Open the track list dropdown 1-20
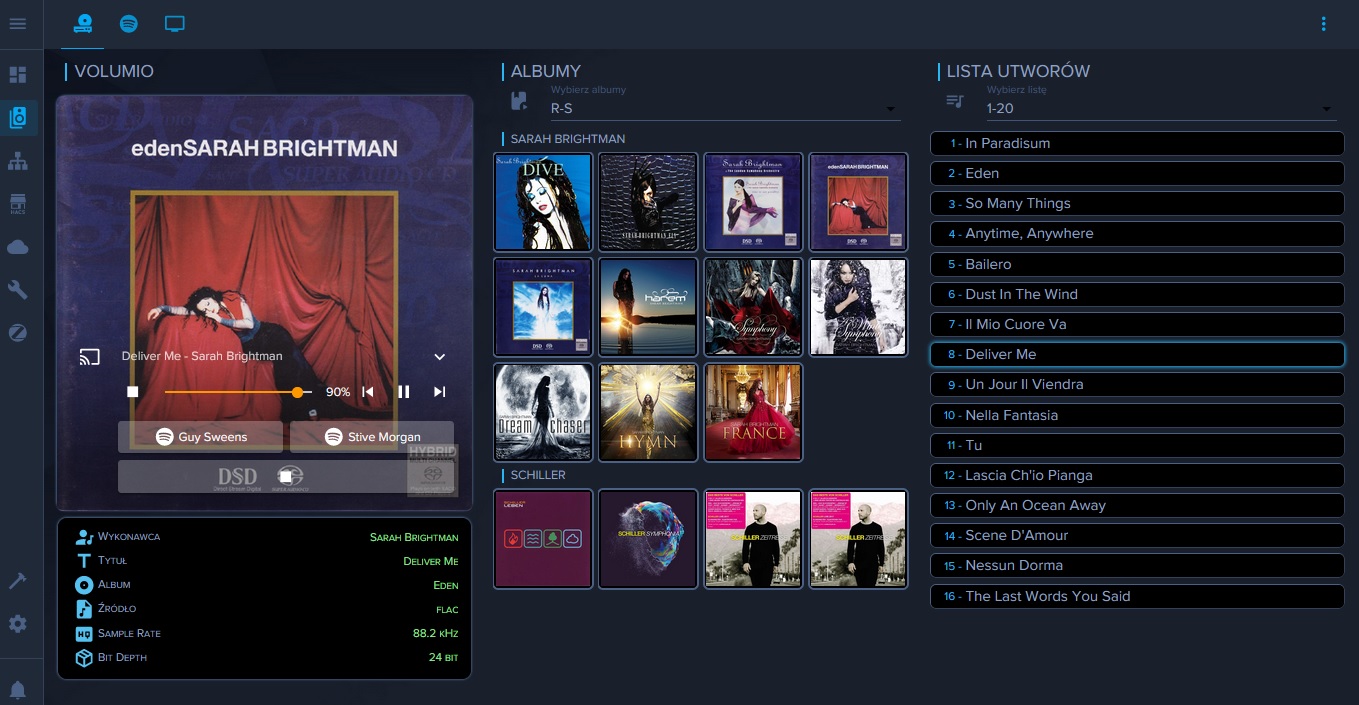Screen dimensions: 1359x705 tap(1161, 108)
